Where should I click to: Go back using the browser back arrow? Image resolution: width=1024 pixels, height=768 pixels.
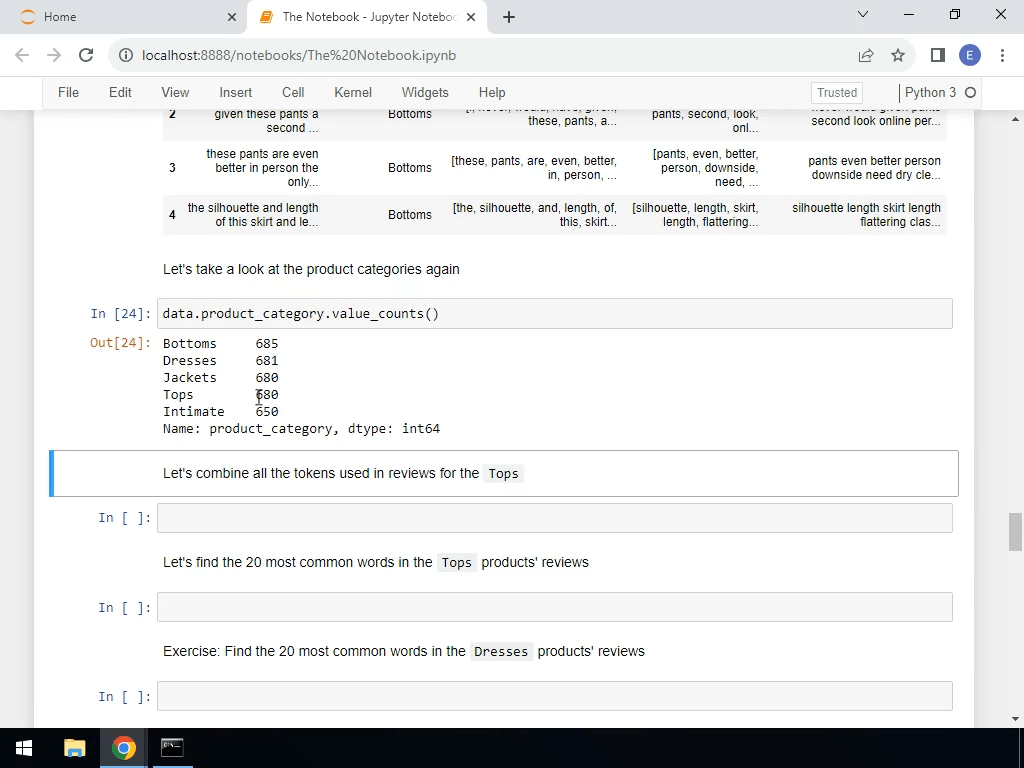[x=22, y=55]
